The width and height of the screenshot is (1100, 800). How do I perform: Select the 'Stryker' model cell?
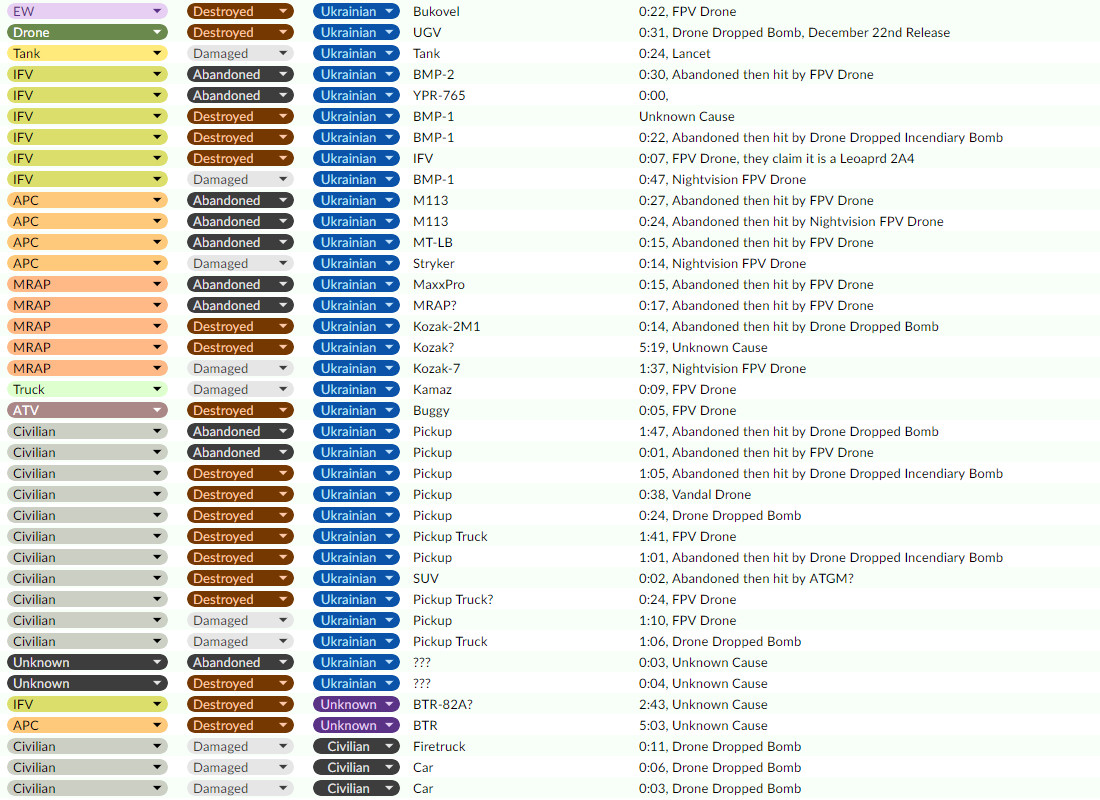pyautogui.click(x=434, y=263)
